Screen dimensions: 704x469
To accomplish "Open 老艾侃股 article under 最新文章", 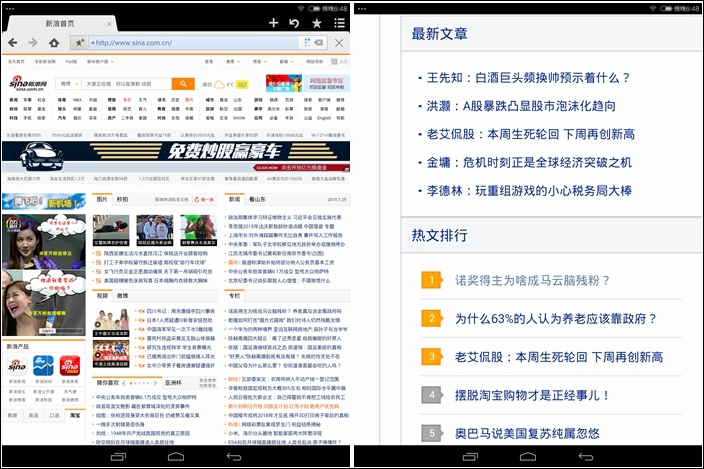I will click(x=531, y=134).
